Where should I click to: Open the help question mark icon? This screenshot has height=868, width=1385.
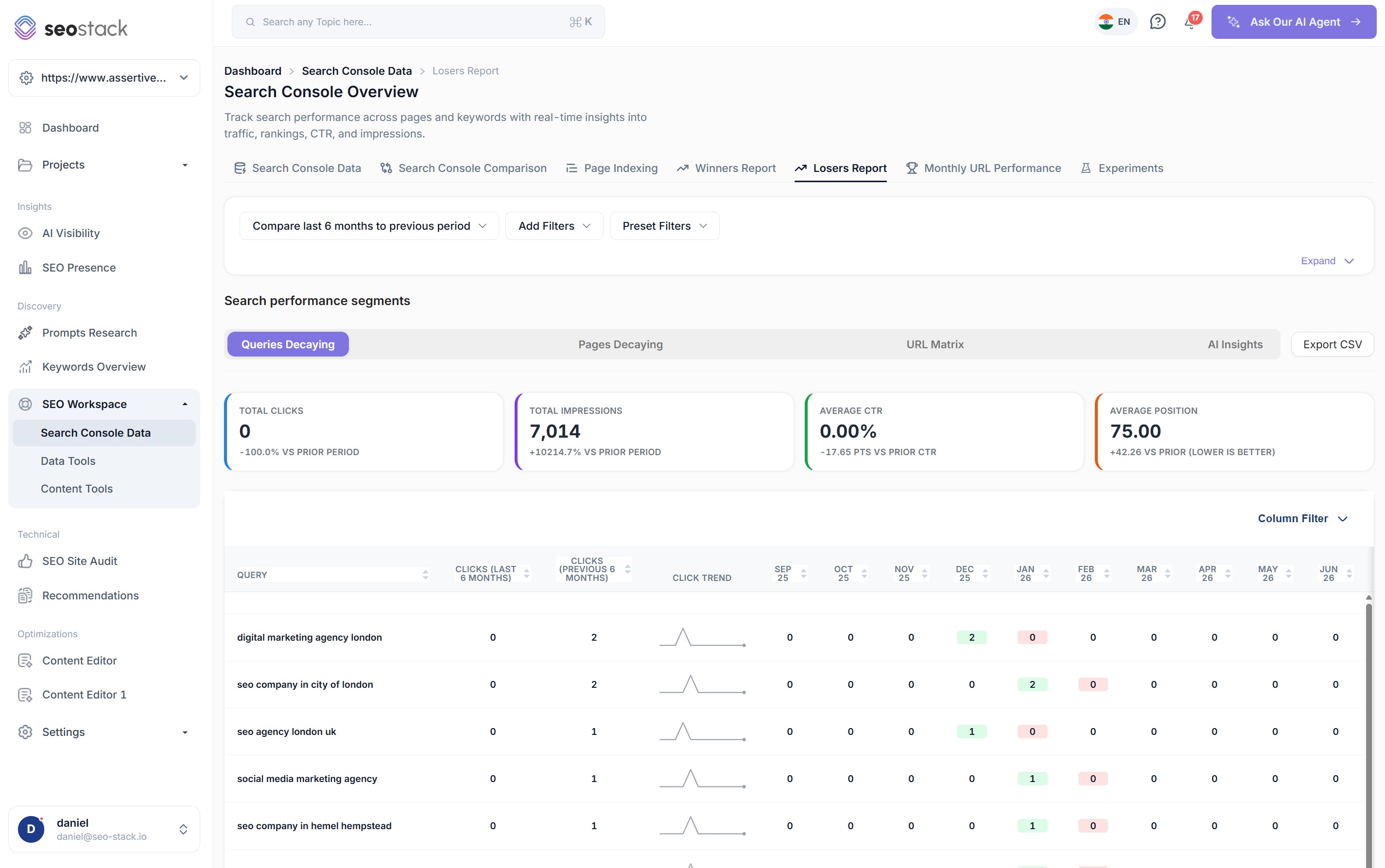pyautogui.click(x=1158, y=22)
